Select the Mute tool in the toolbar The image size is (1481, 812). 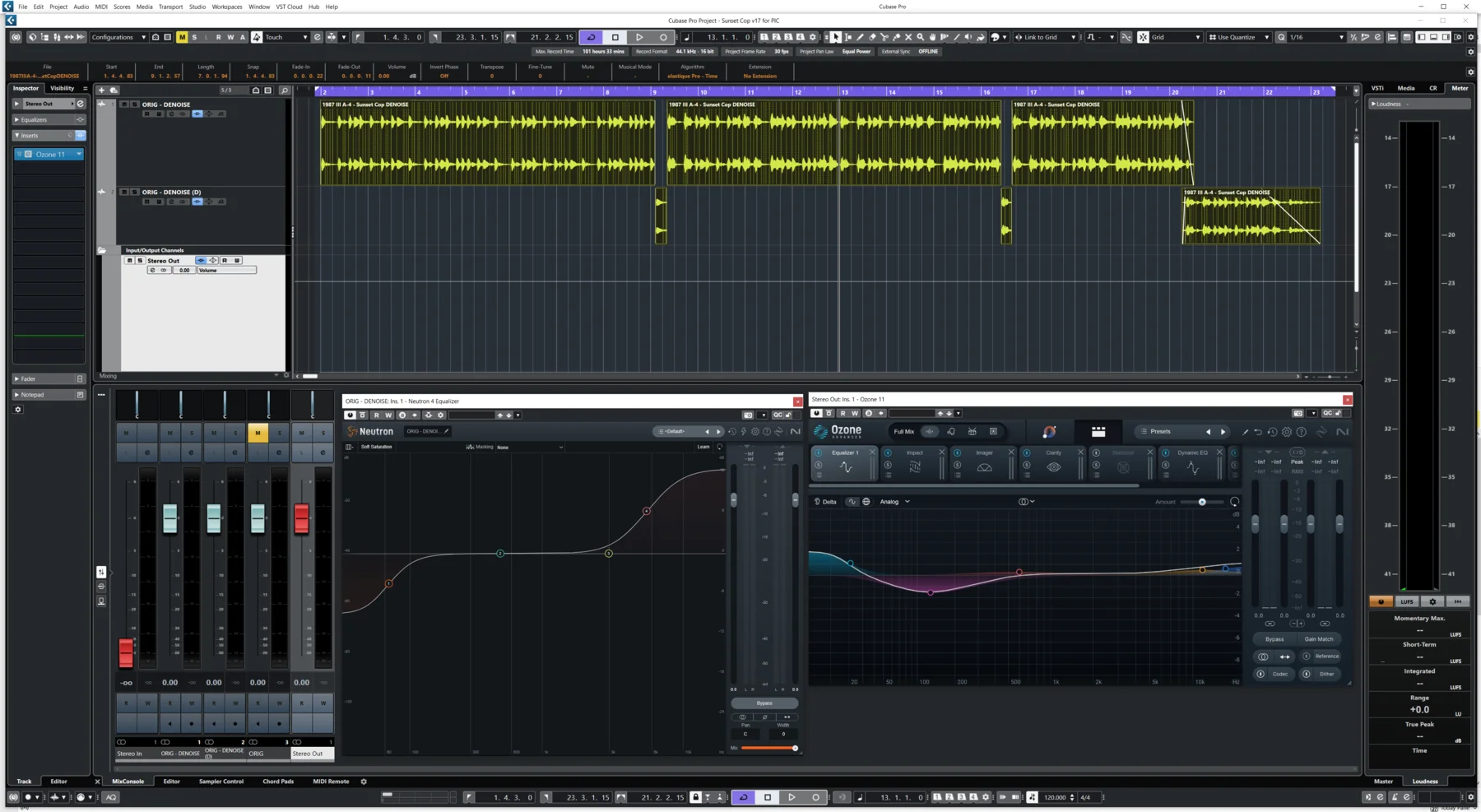click(908, 37)
